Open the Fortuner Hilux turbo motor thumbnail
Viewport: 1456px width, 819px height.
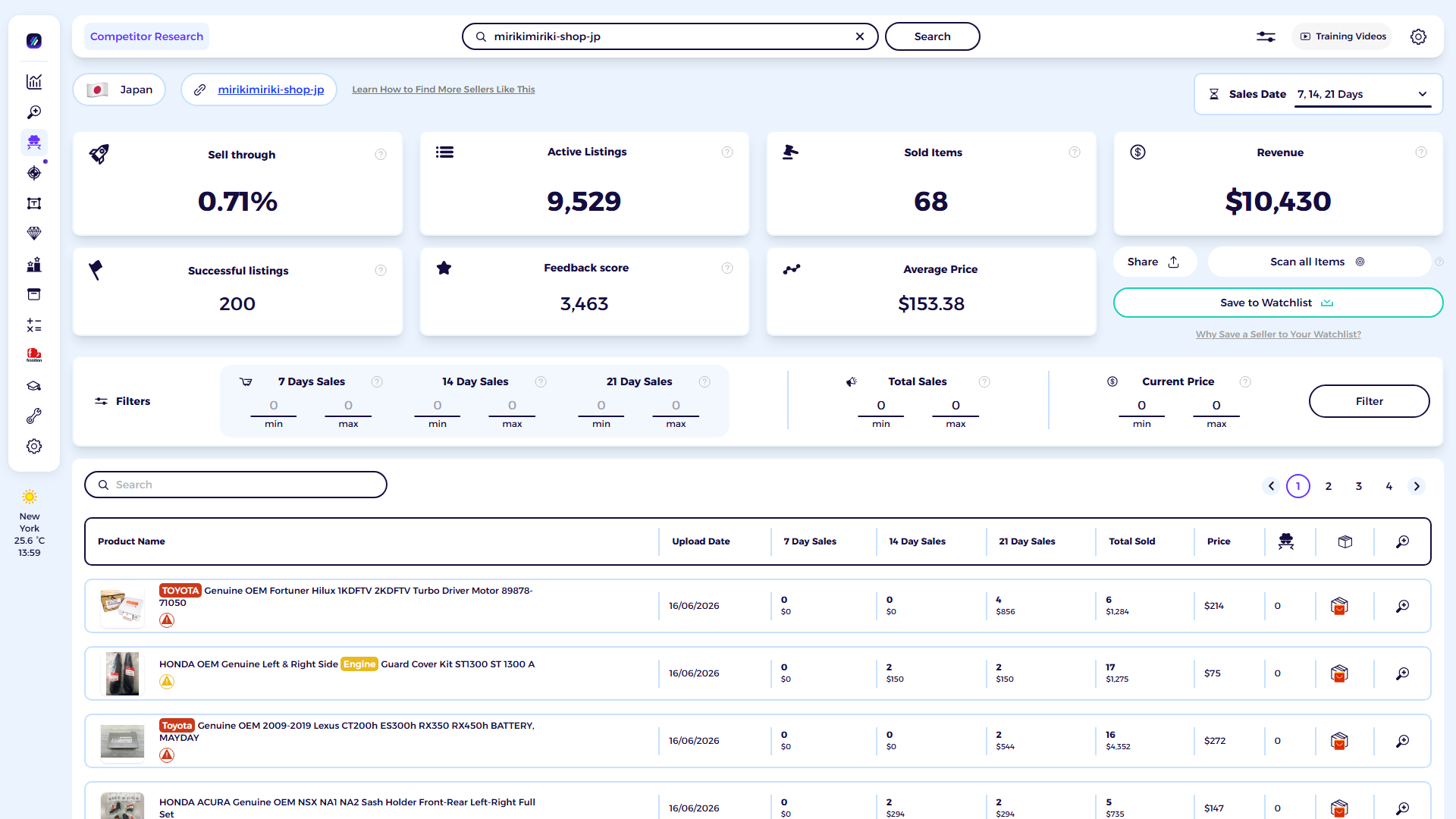[122, 606]
